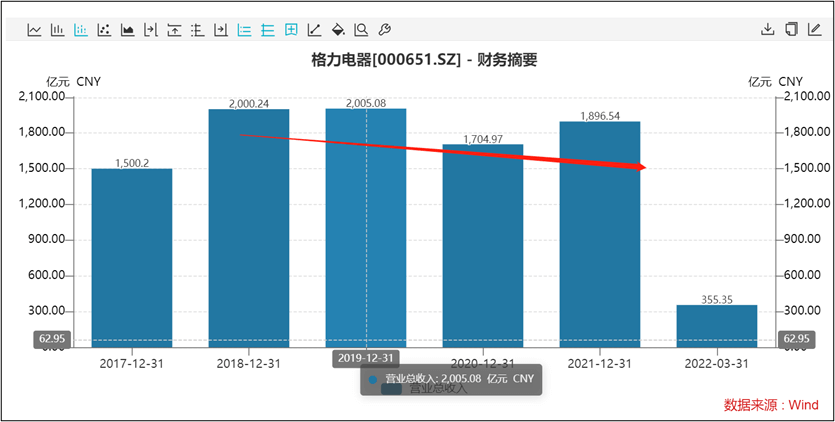Toggle the 营业总收入 legend series
835x422 pixels.
point(438,389)
